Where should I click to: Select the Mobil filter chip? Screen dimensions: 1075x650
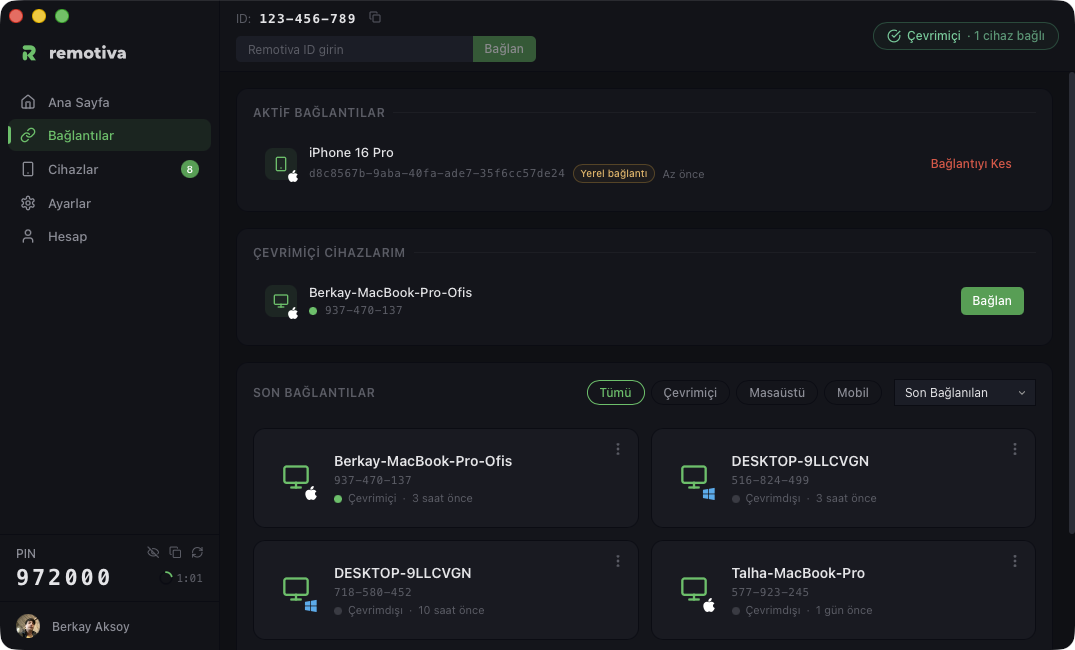click(x=853, y=393)
